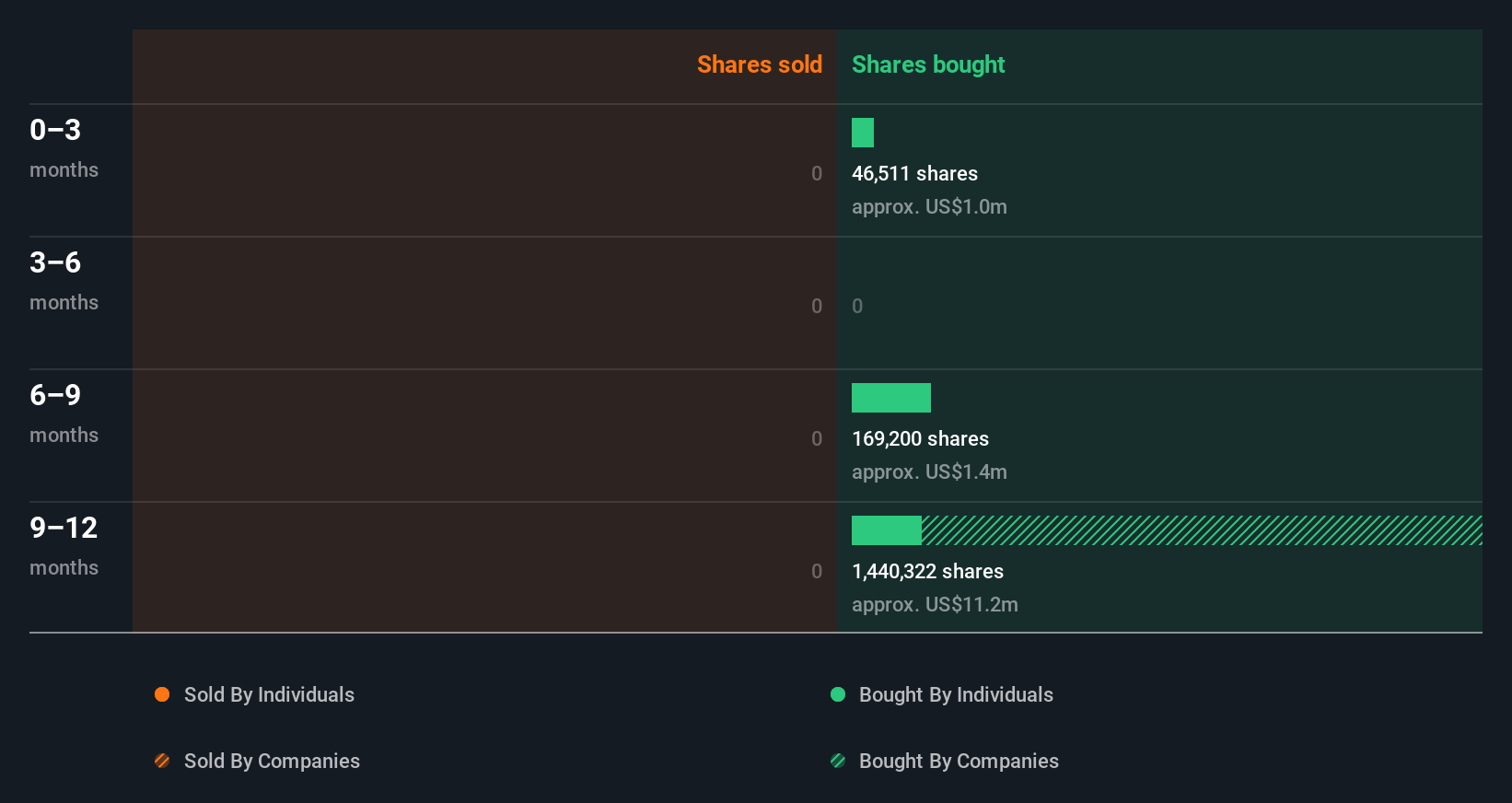Select the Bought By Companies legend label

(959, 762)
